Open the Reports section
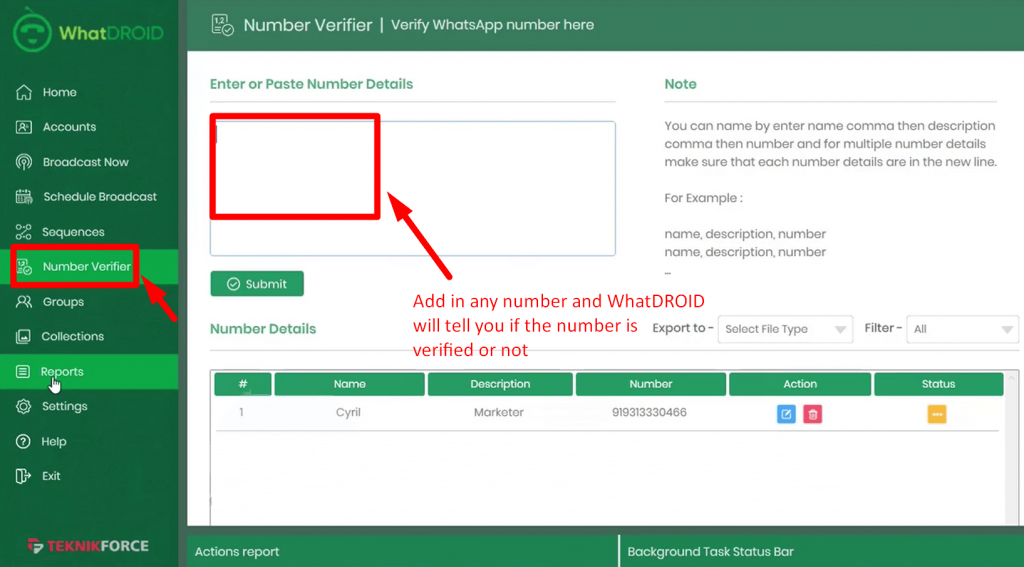The height and width of the screenshot is (567, 1024). (62, 372)
